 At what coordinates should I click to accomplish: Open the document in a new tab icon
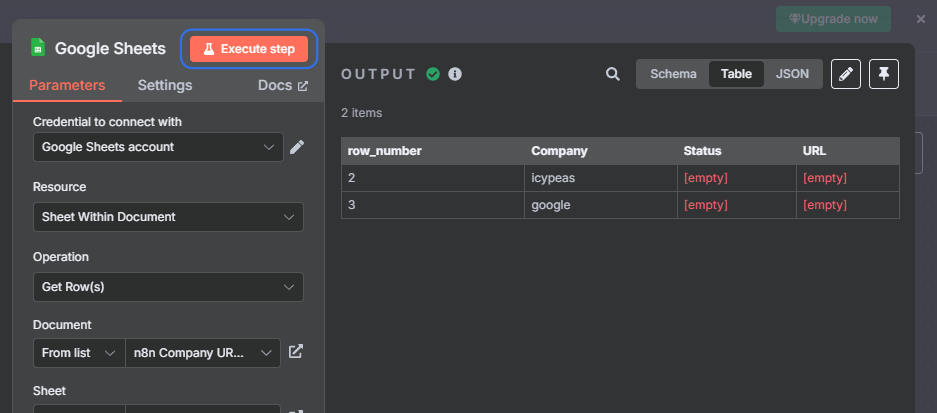pos(295,351)
